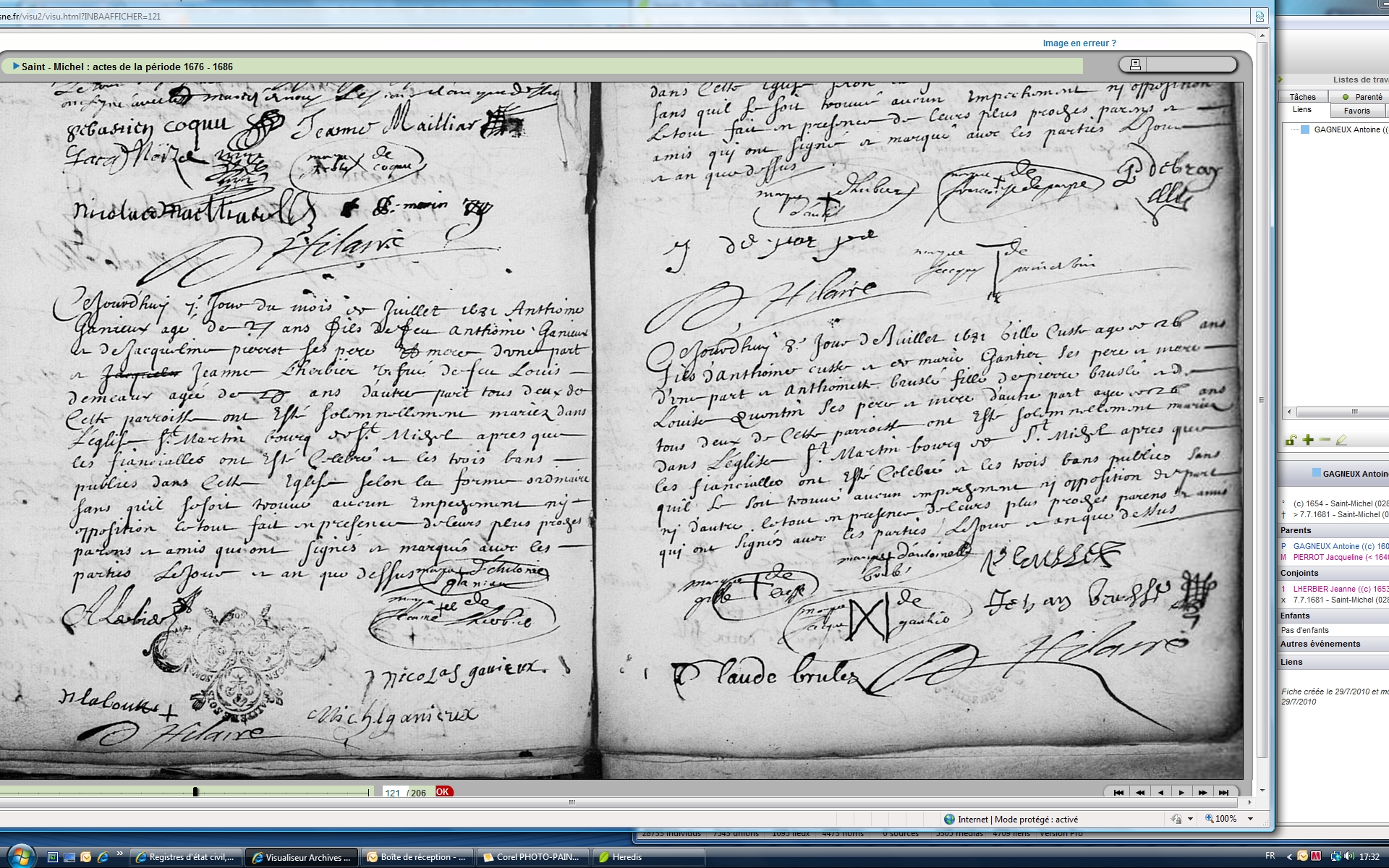Toggle the green unlock padlock icon
1389x868 pixels.
[x=1291, y=440]
